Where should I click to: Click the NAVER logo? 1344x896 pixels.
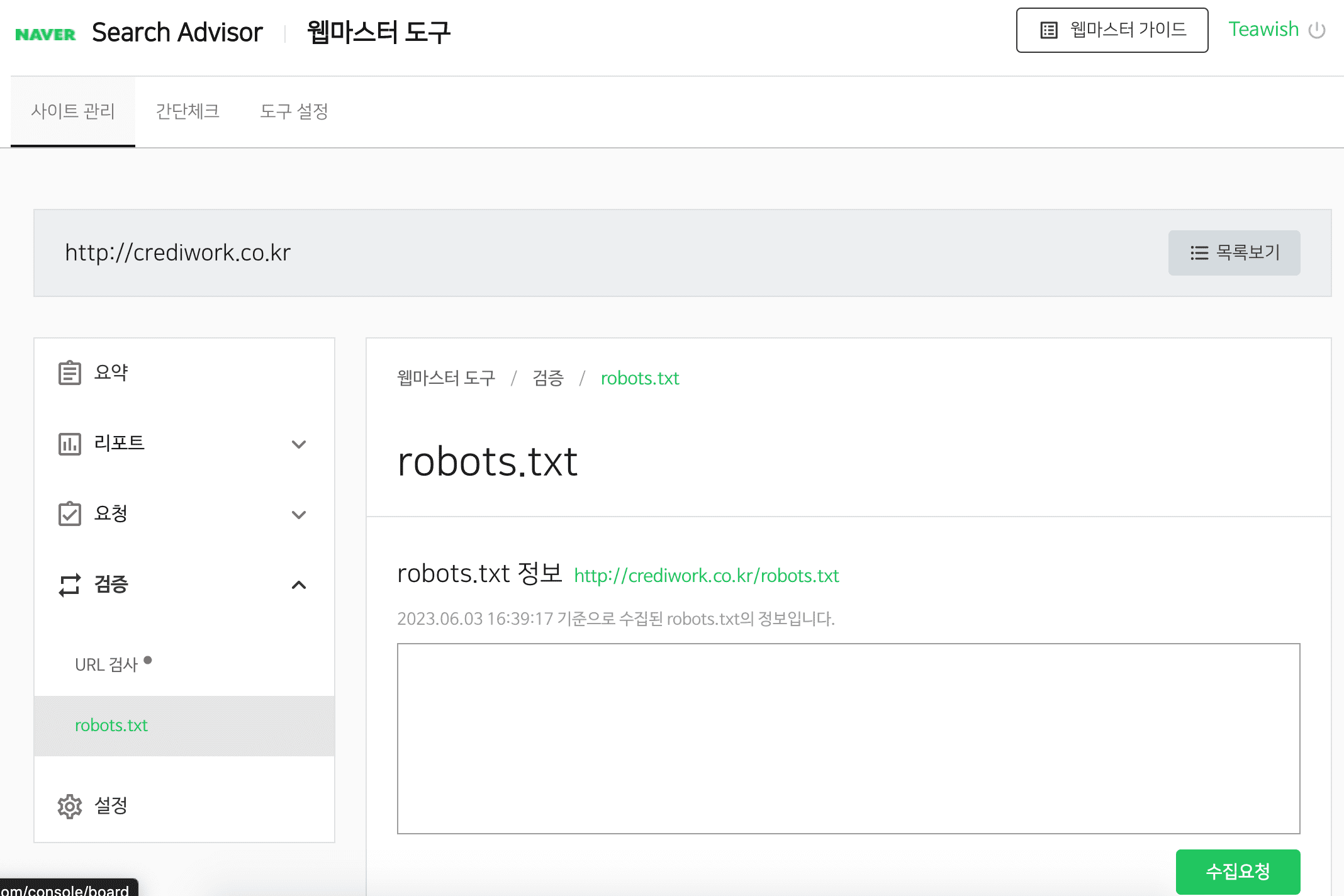coord(45,34)
